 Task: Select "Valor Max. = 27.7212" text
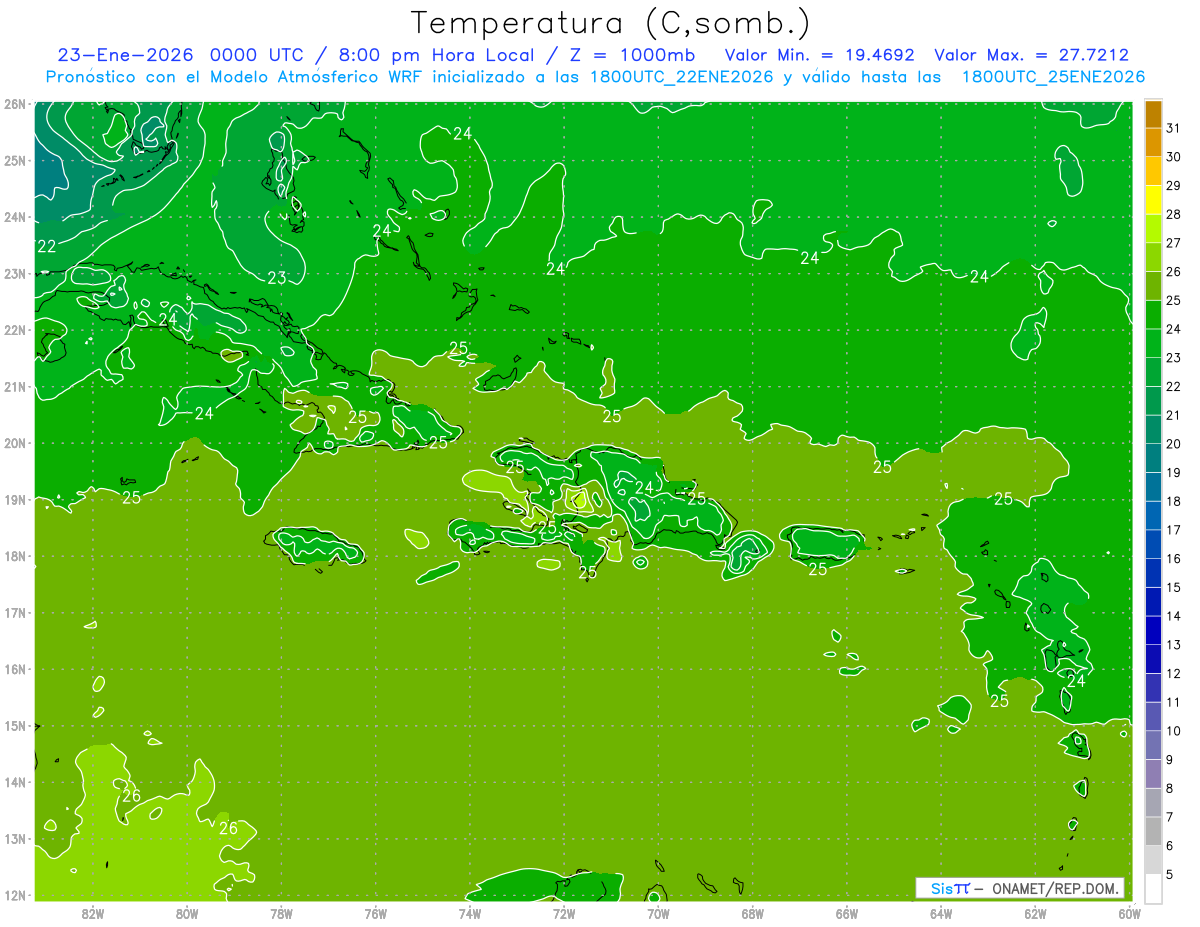tap(1031, 55)
